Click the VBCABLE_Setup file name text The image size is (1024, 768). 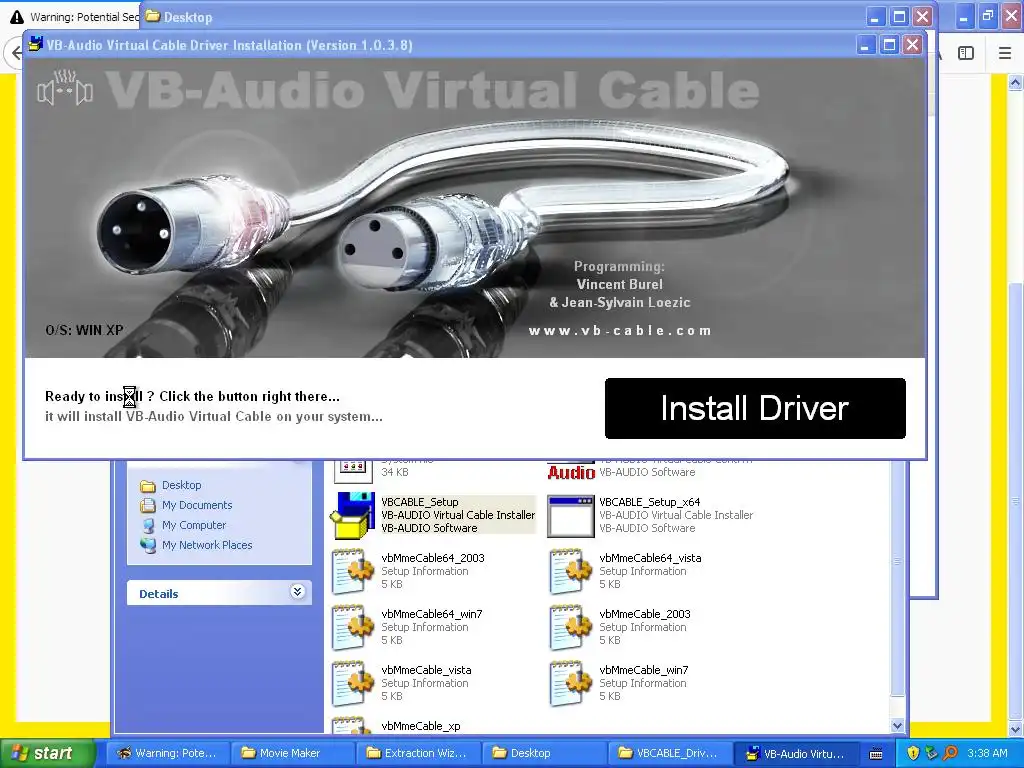click(420, 502)
